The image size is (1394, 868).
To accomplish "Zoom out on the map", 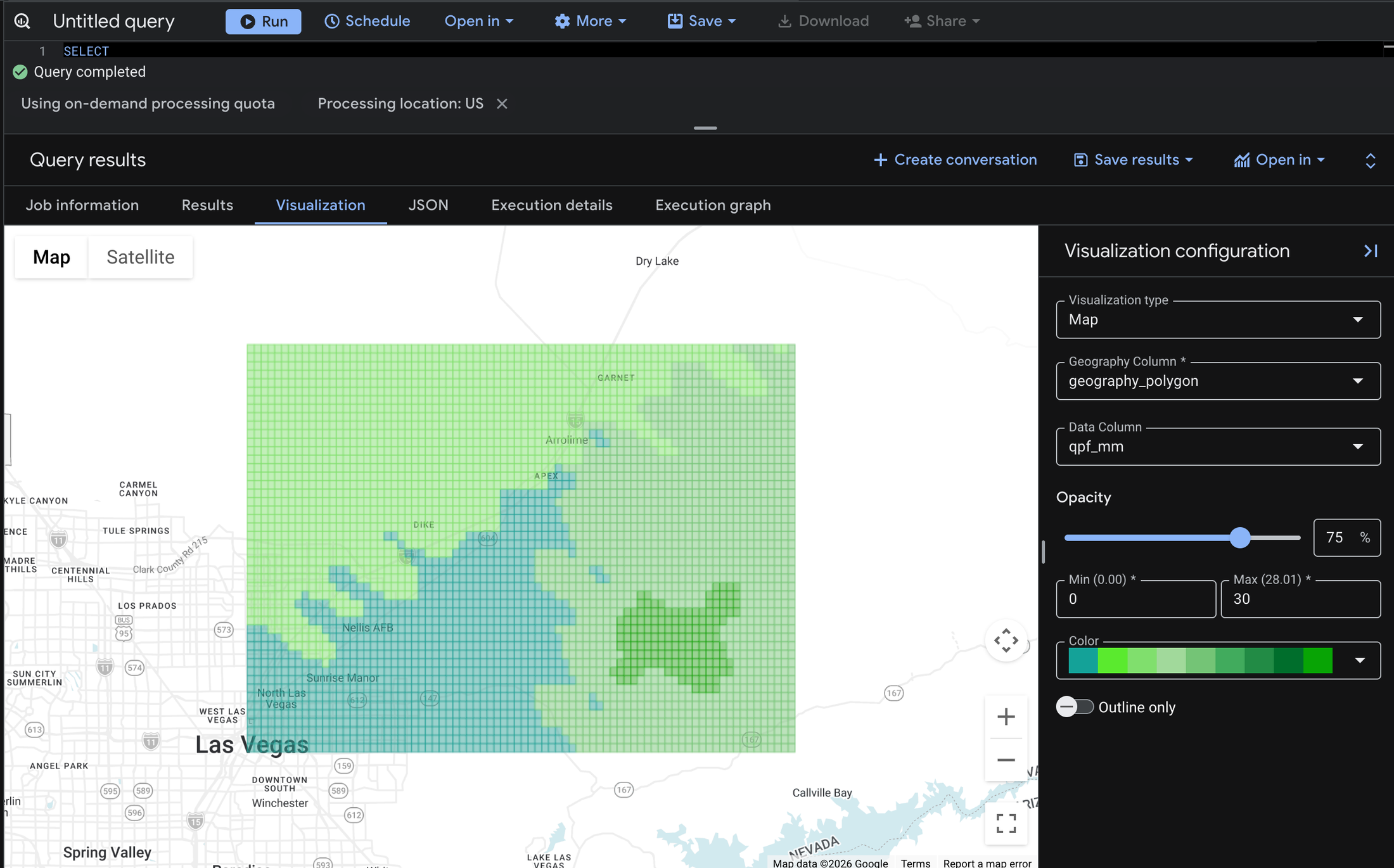I will (x=1006, y=760).
